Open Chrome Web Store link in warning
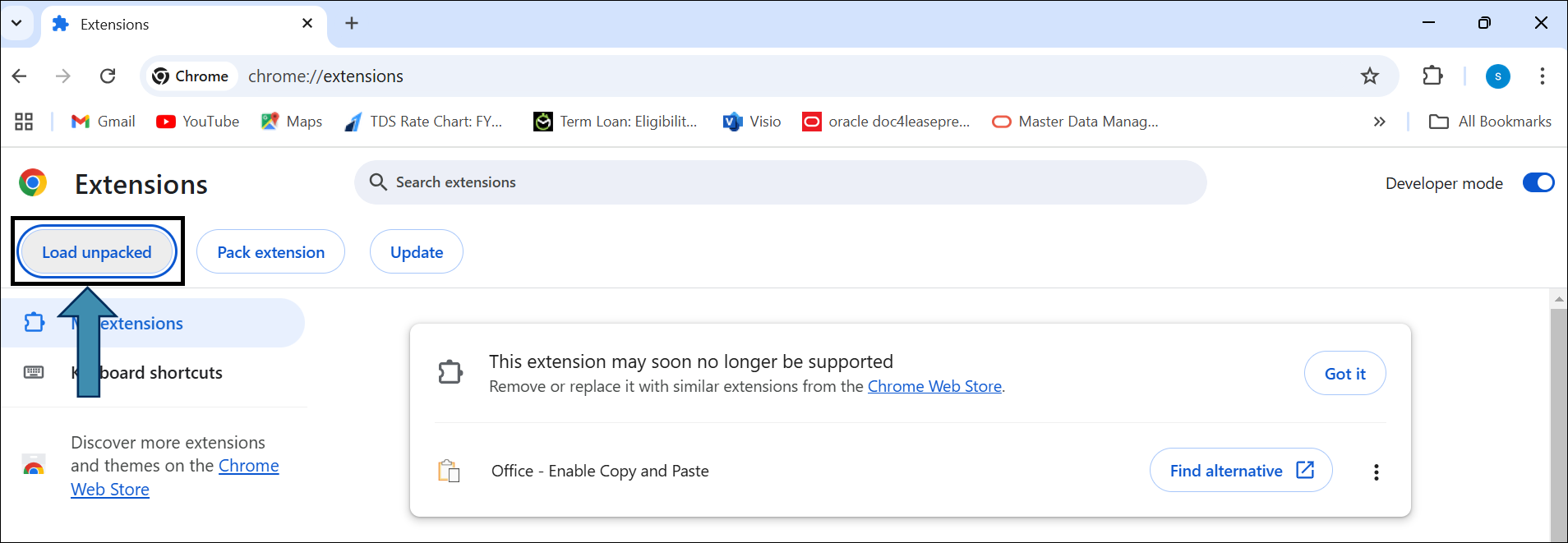This screenshot has height=543, width=1568. (x=934, y=386)
